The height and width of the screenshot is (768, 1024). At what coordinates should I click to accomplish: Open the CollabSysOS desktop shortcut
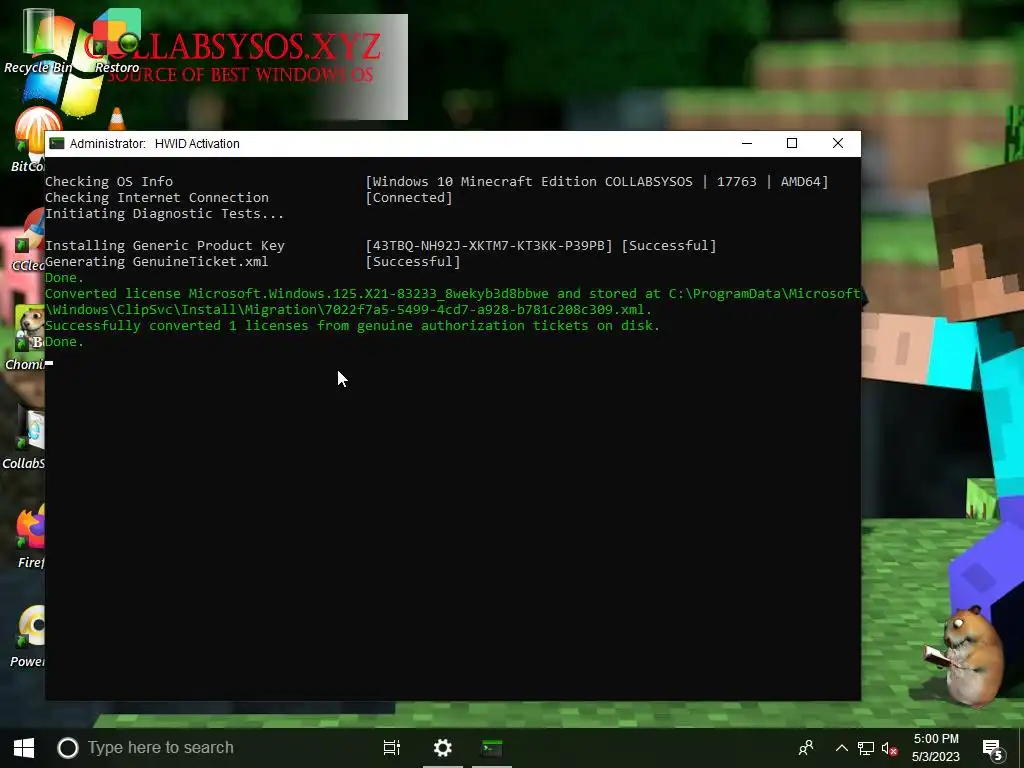coord(24,437)
